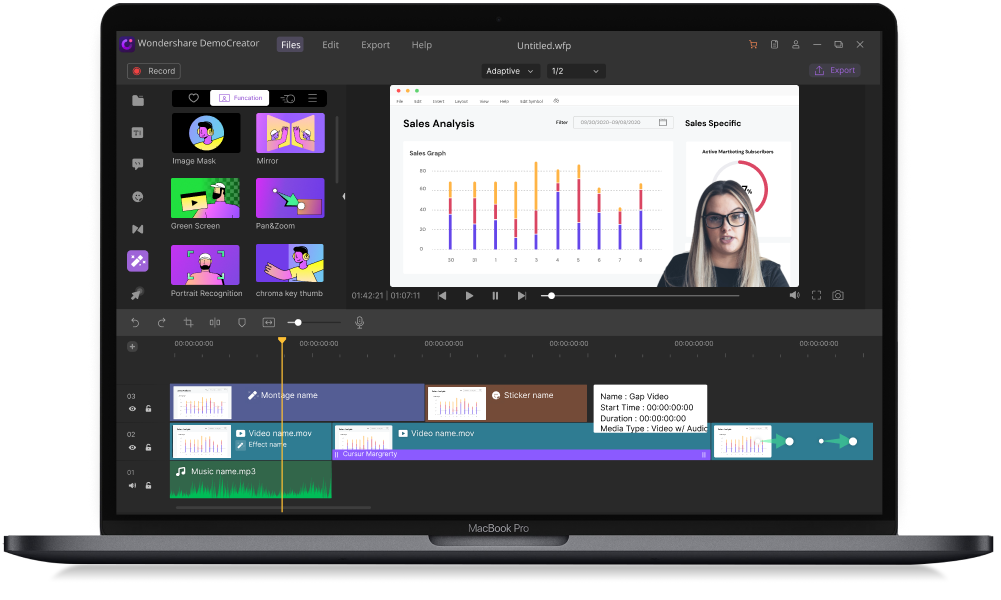Click the Filter date range field
Viewport: 1001px width, 600px height.
[623, 122]
